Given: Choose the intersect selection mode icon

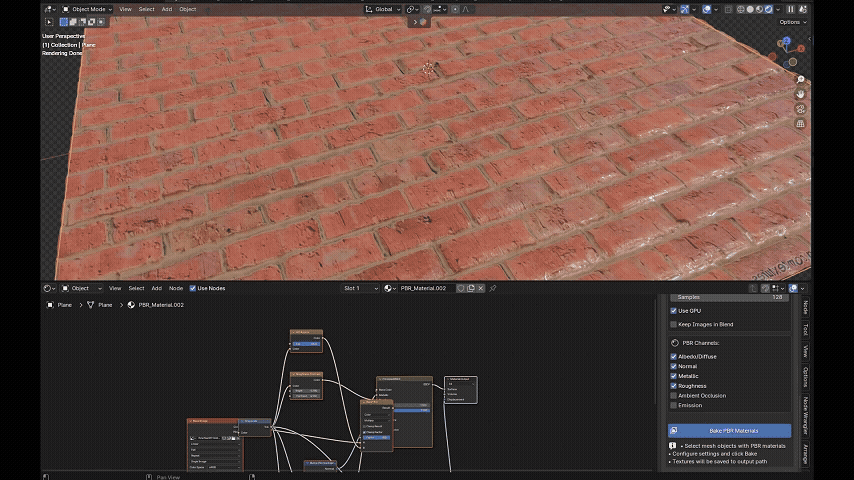Looking at the screenshot, I should (101, 22).
